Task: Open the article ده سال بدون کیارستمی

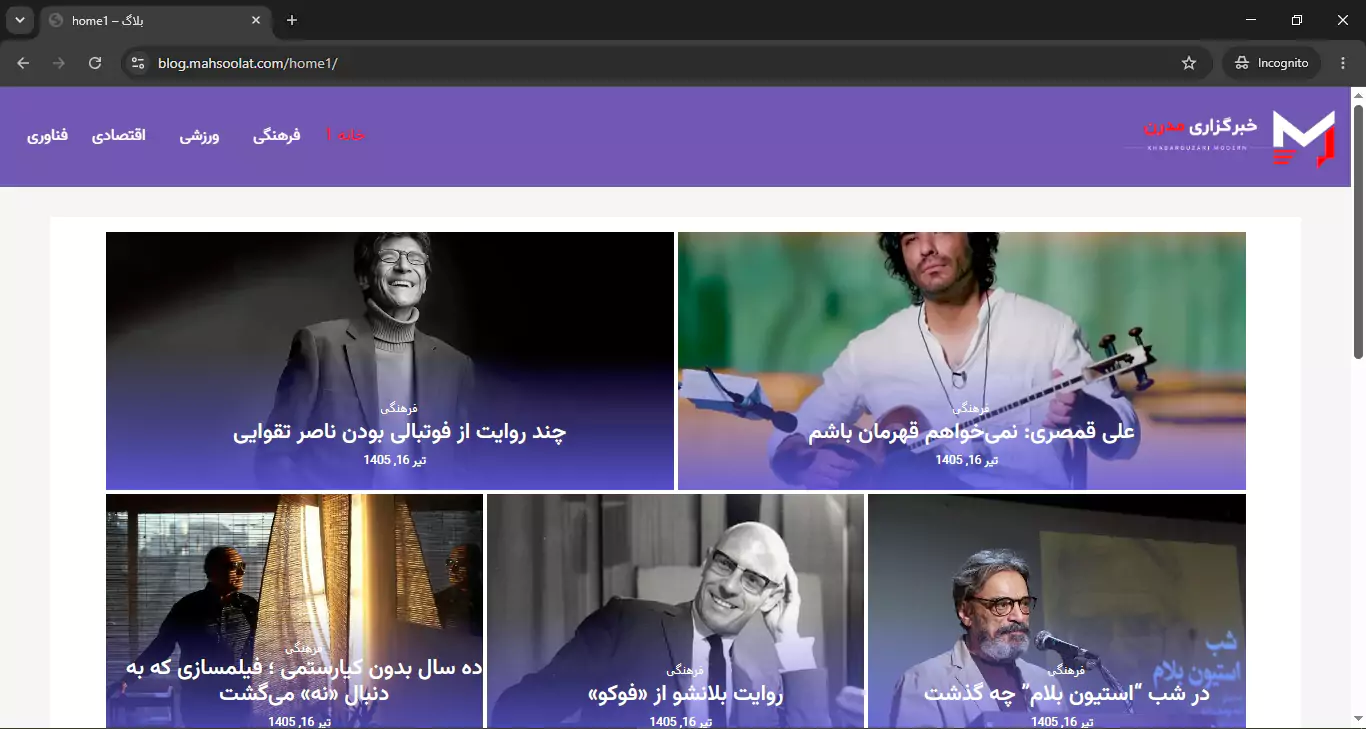Action: tap(304, 680)
